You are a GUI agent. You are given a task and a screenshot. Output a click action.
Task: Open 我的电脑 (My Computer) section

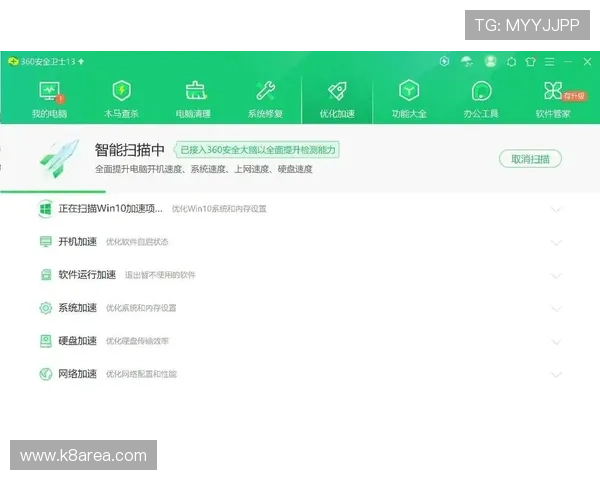click(49, 100)
